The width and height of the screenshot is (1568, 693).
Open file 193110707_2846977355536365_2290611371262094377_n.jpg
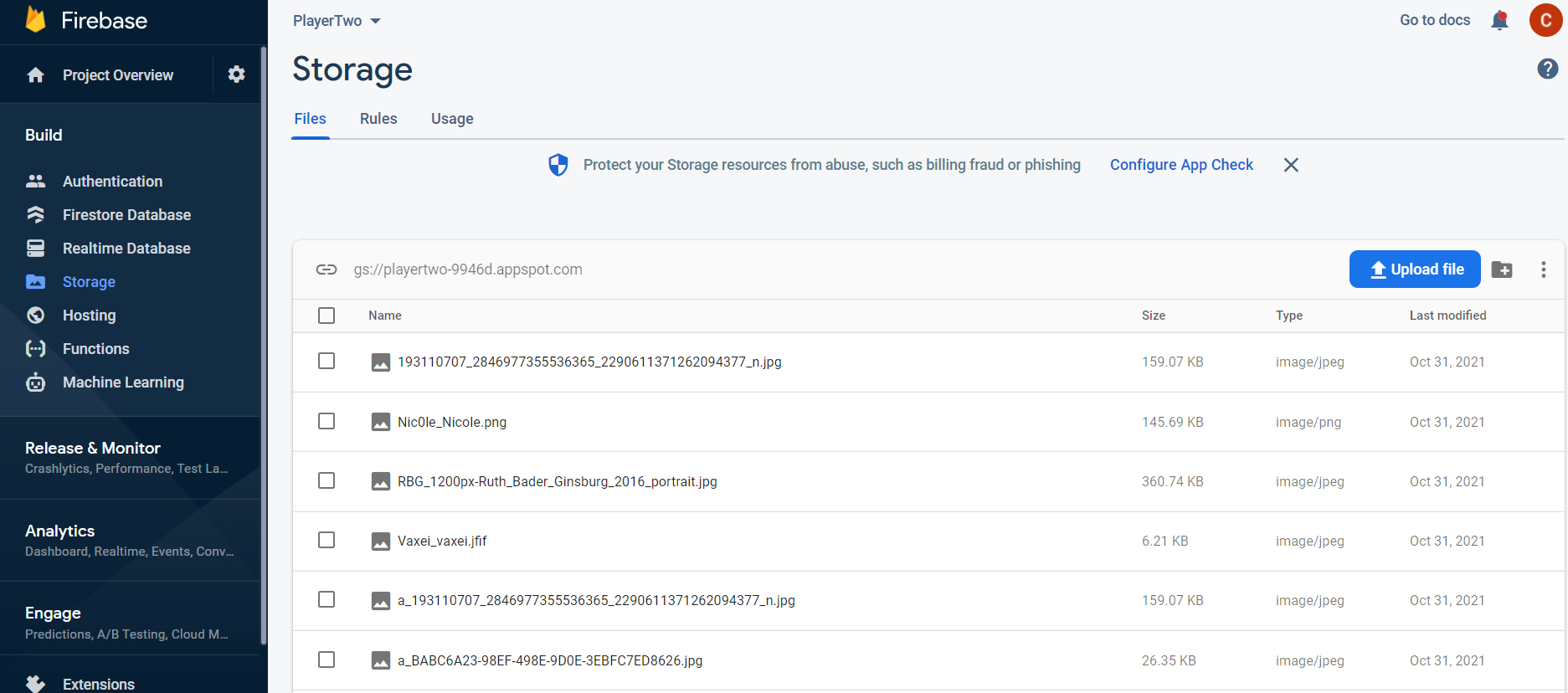tap(589, 362)
